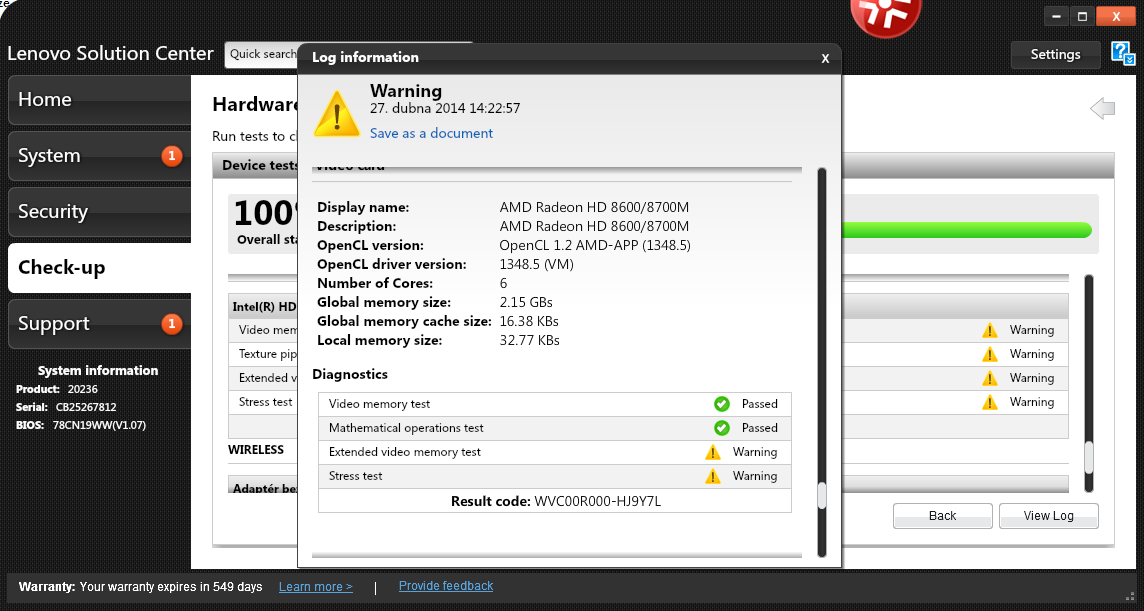Image resolution: width=1144 pixels, height=611 pixels.
Task: Minimize the Lenovo Solution Center window
Action: click(1056, 16)
